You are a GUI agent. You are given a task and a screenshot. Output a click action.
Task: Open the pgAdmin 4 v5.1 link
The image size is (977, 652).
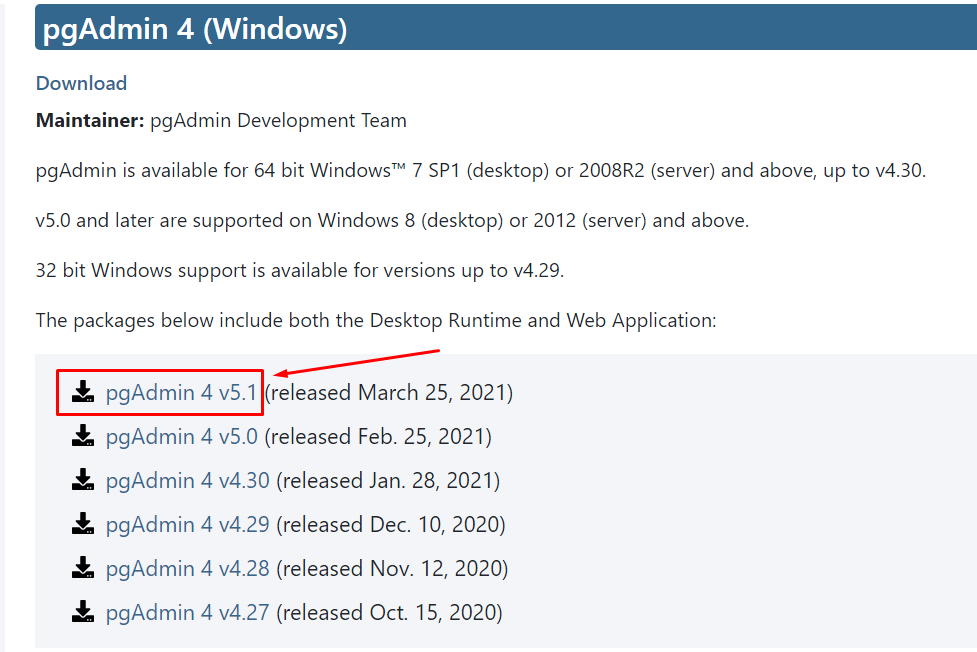pos(181,393)
